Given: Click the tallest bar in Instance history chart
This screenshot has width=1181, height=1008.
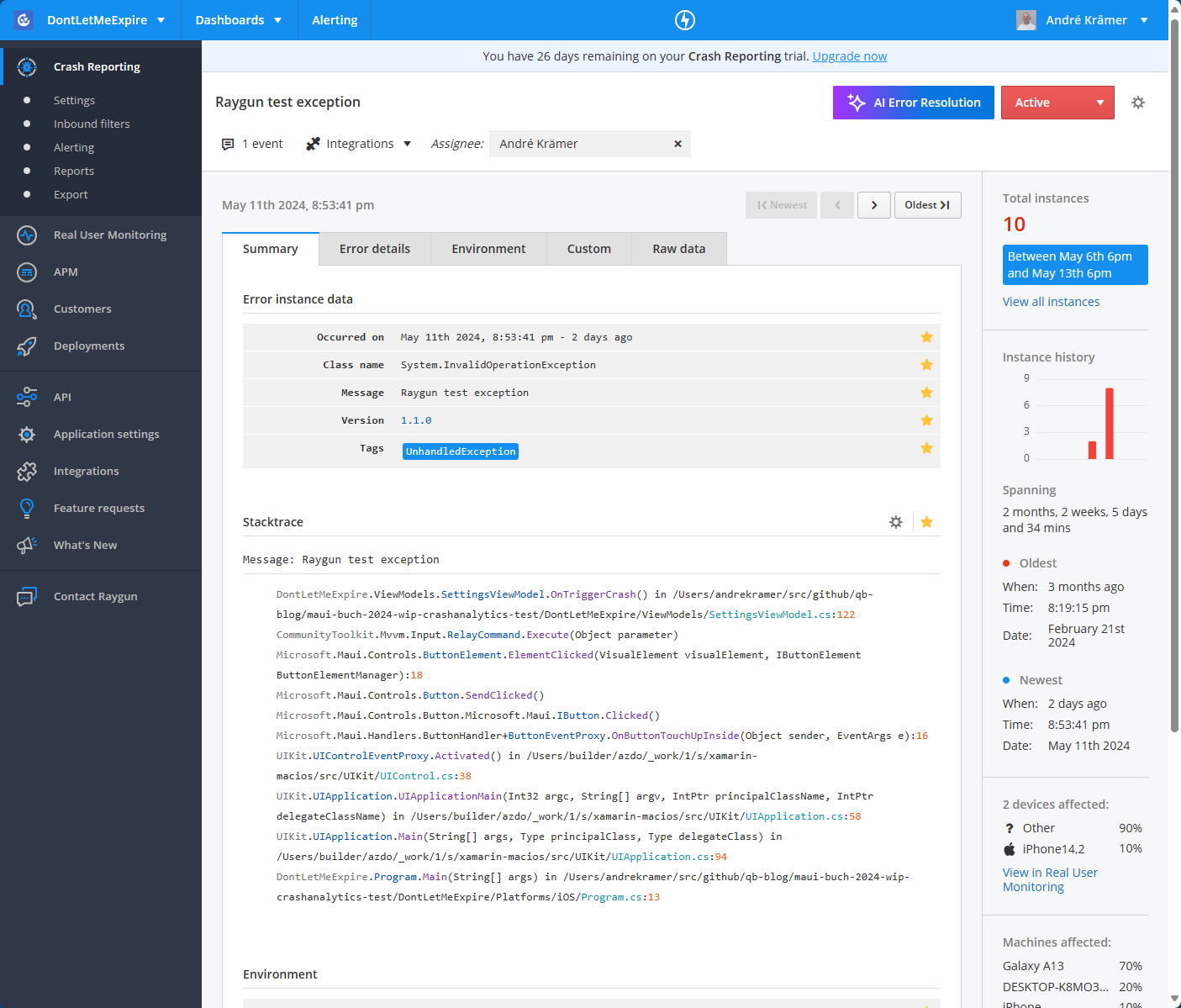Looking at the screenshot, I should click(1110, 423).
